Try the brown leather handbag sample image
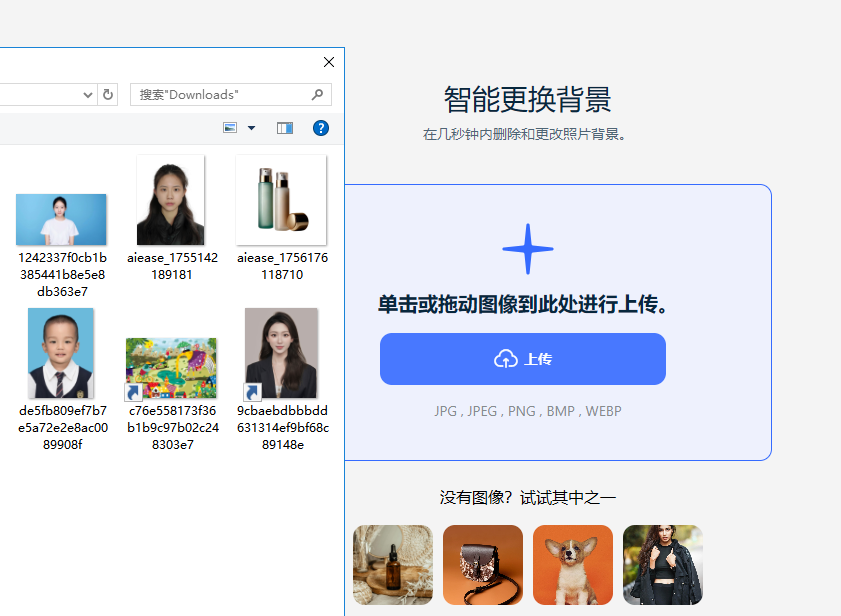Image resolution: width=841 pixels, height=616 pixels. pyautogui.click(x=483, y=565)
